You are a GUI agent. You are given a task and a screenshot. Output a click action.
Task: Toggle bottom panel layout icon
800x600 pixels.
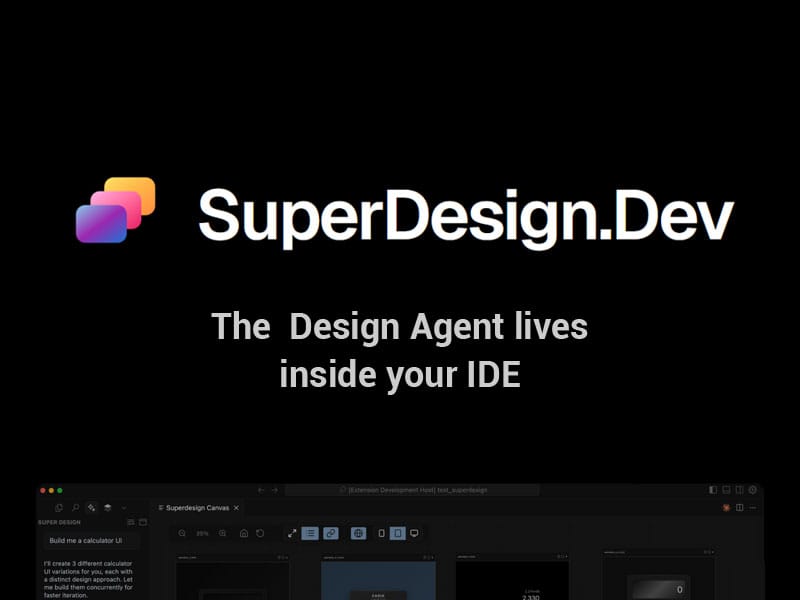pyautogui.click(x=726, y=490)
